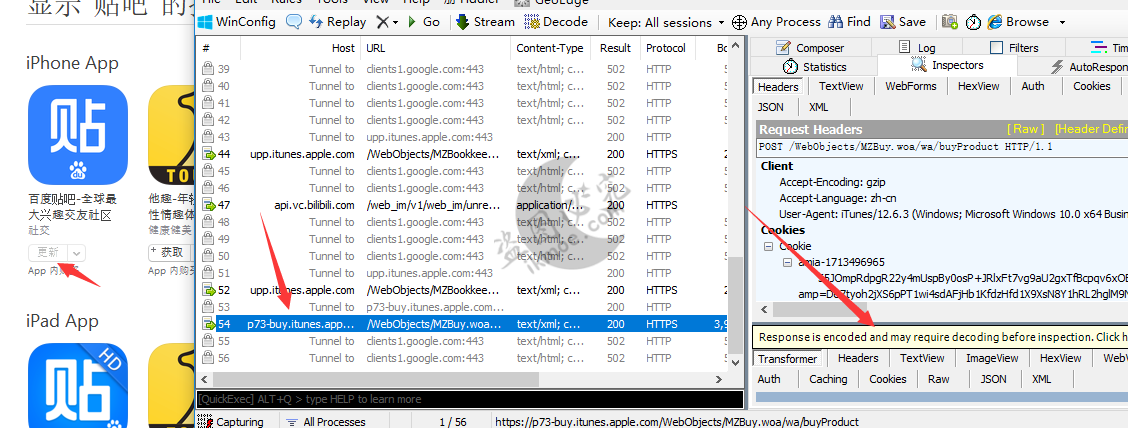Click the Any Process target icon
Screen dimensions: 1128x428
[739, 22]
